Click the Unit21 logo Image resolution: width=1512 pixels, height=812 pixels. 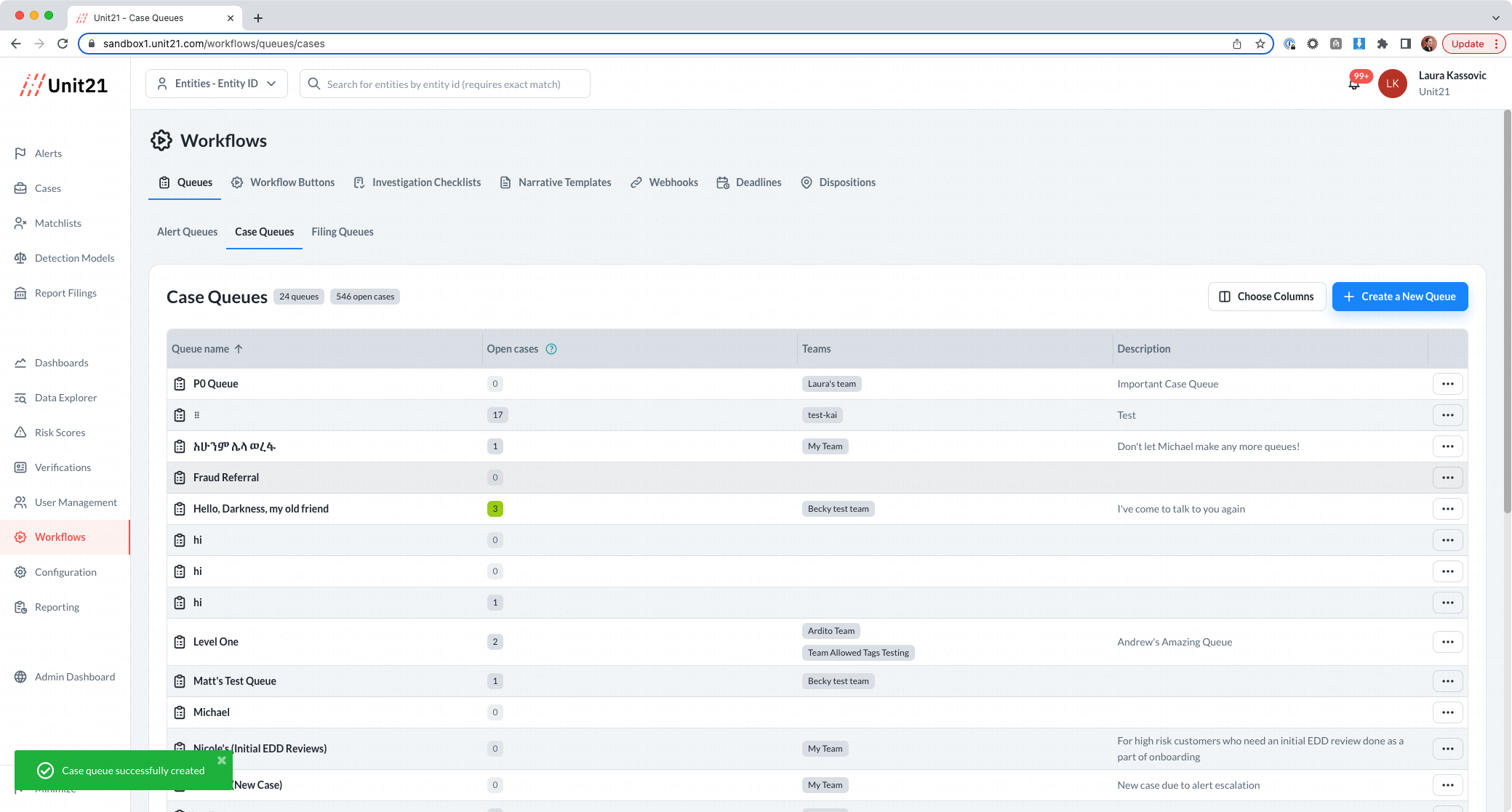pos(65,85)
